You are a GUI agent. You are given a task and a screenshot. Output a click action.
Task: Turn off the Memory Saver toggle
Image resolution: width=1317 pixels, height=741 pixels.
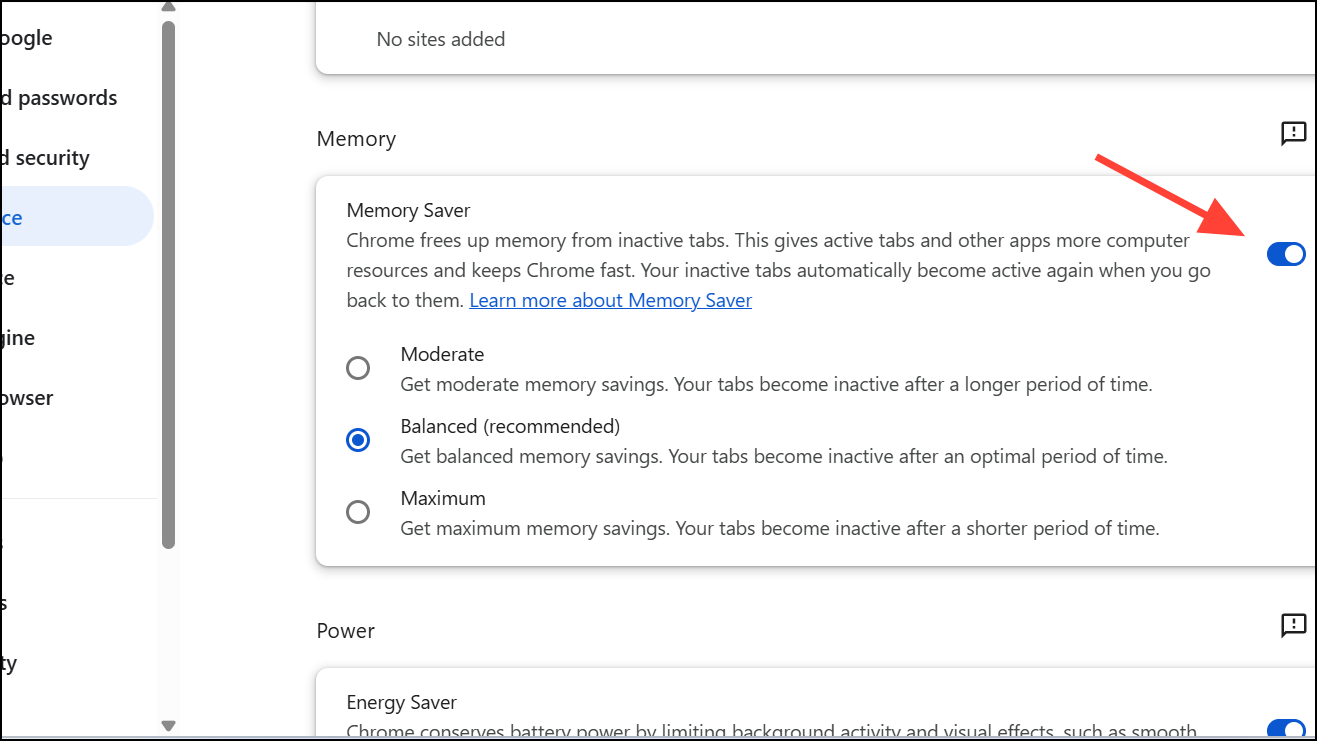(1285, 254)
